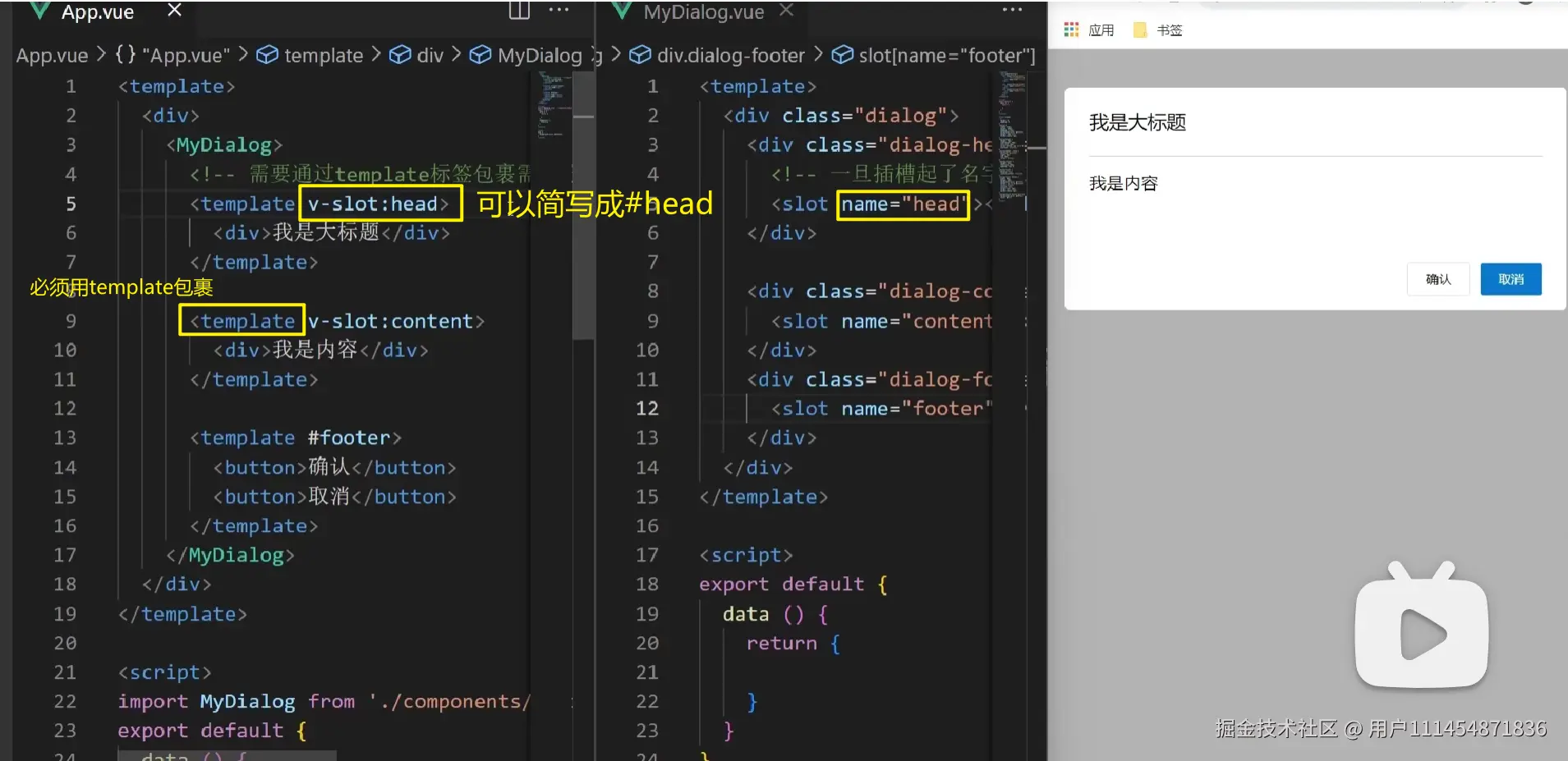The width and height of the screenshot is (1568, 761).
Task: Click line number 12 in MyDialog.vue gutter
Action: pyautogui.click(x=647, y=409)
